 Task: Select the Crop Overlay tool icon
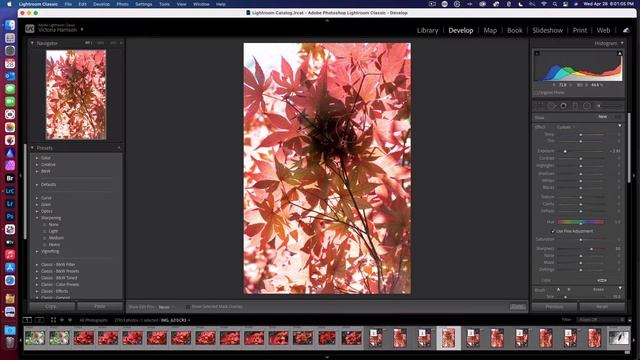click(540, 106)
